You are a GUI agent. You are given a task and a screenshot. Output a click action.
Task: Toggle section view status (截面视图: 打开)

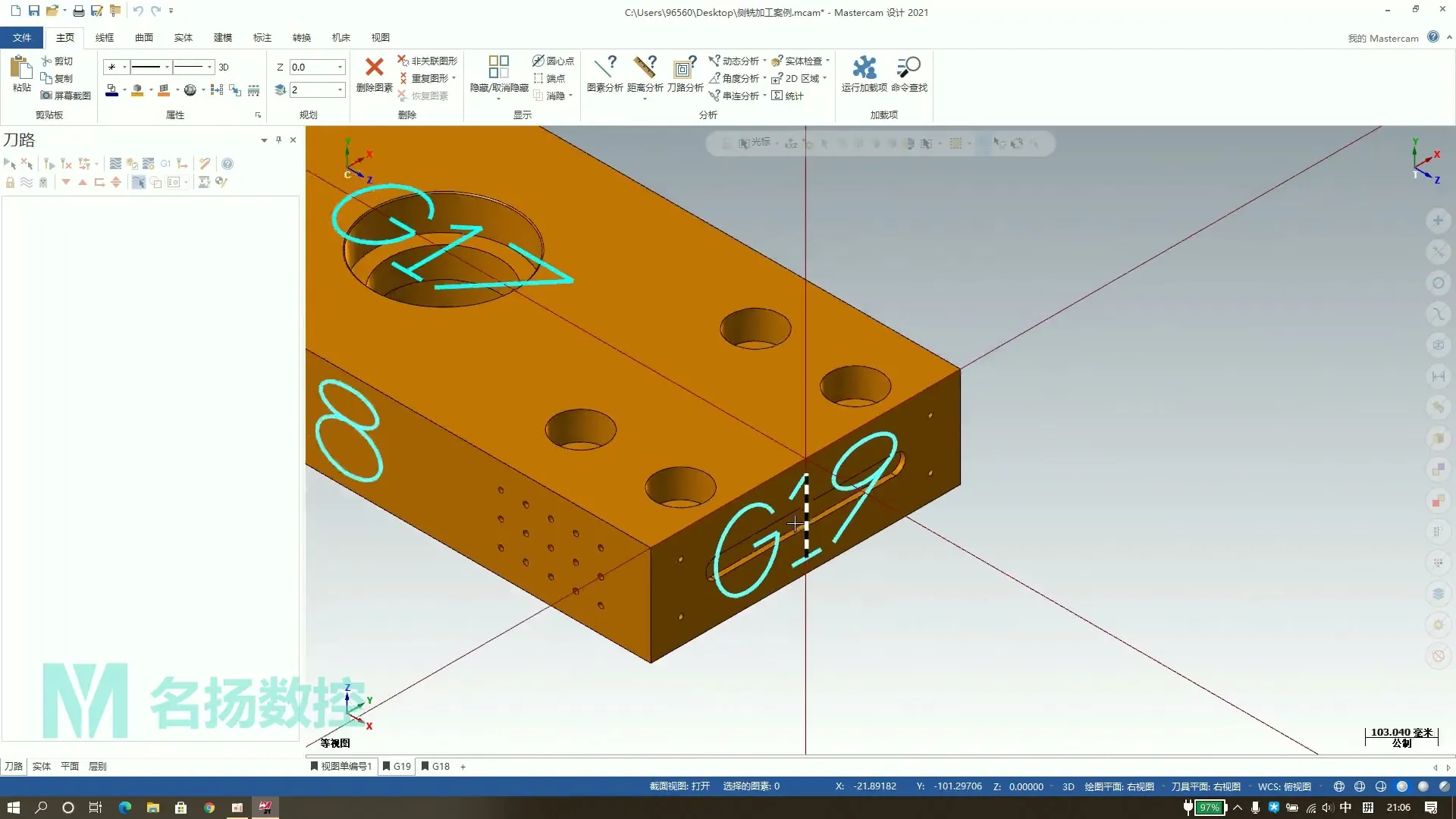pos(679,786)
